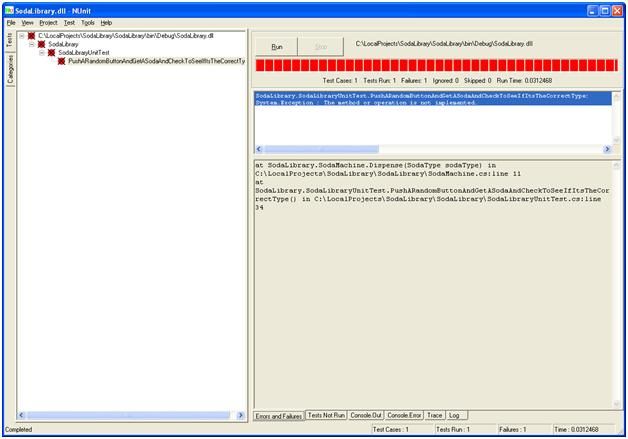Screen dimensions: 628x439
Task: Click the 'Completed' status bar text
Action: 18,430
